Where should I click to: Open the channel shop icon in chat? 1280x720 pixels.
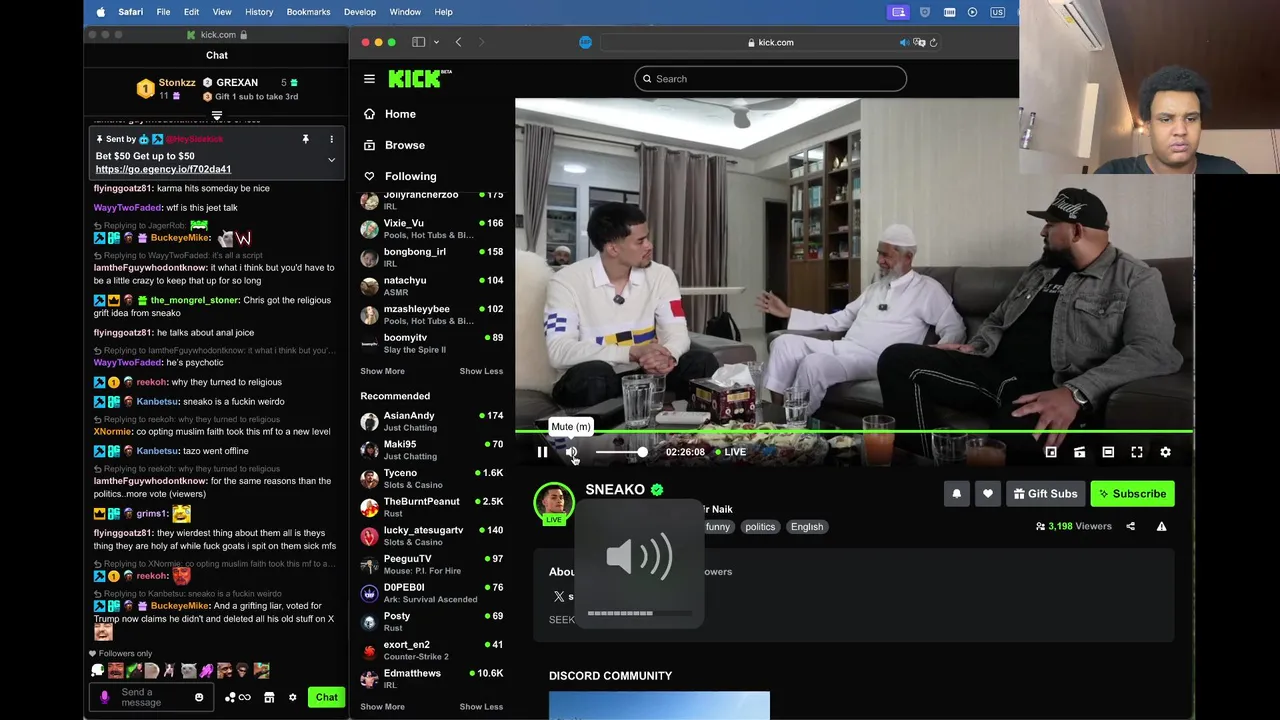pos(268,697)
